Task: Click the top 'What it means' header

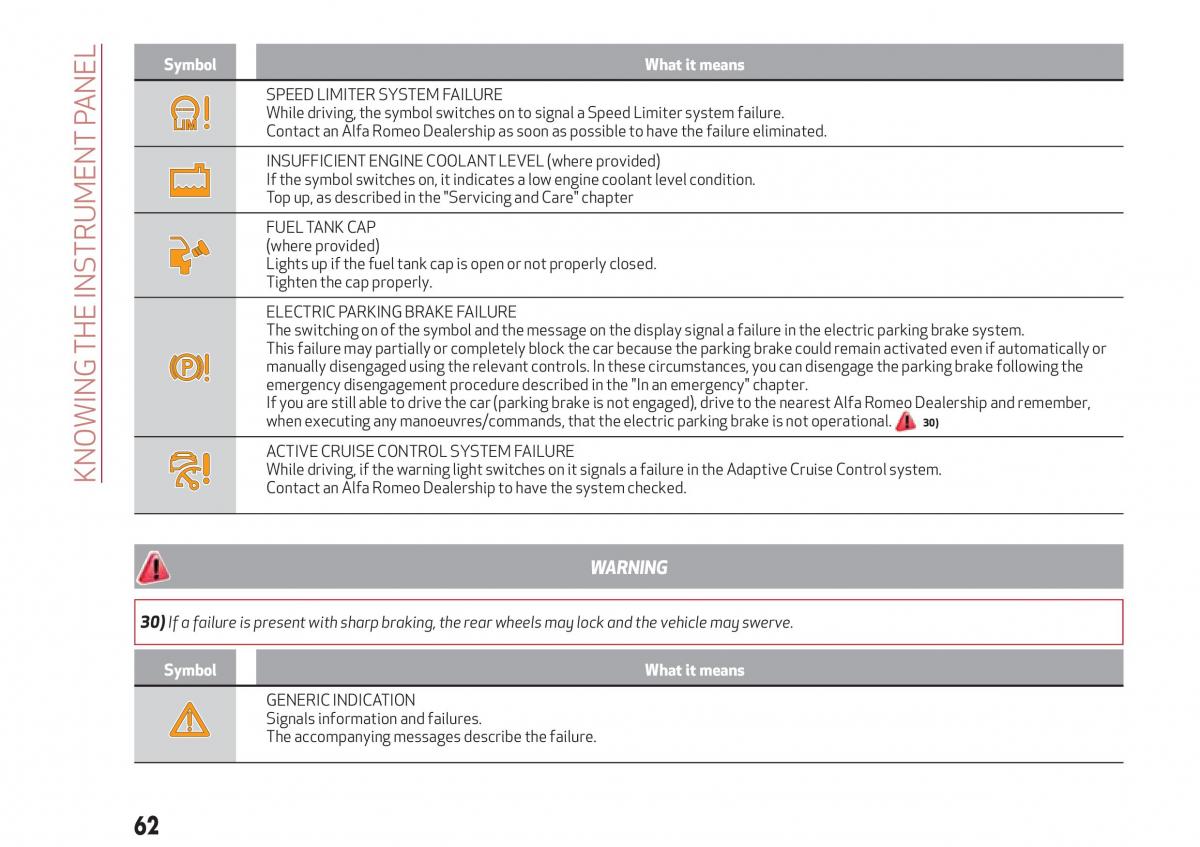Action: pyautogui.click(x=694, y=64)
